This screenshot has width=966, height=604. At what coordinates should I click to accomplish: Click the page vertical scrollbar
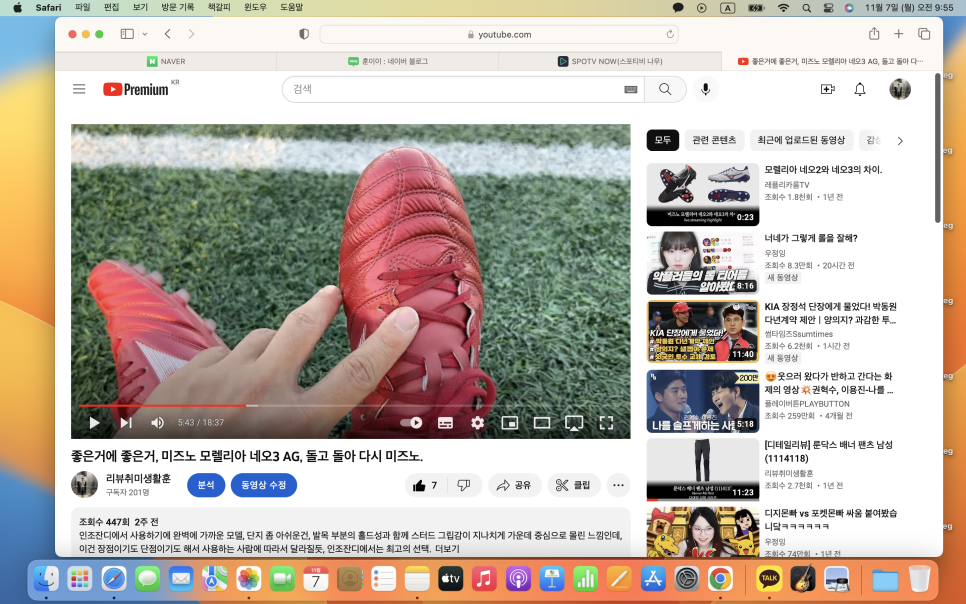tap(938, 148)
